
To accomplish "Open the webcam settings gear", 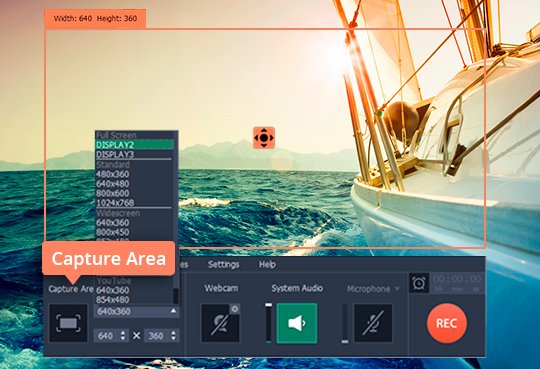I will [235, 309].
